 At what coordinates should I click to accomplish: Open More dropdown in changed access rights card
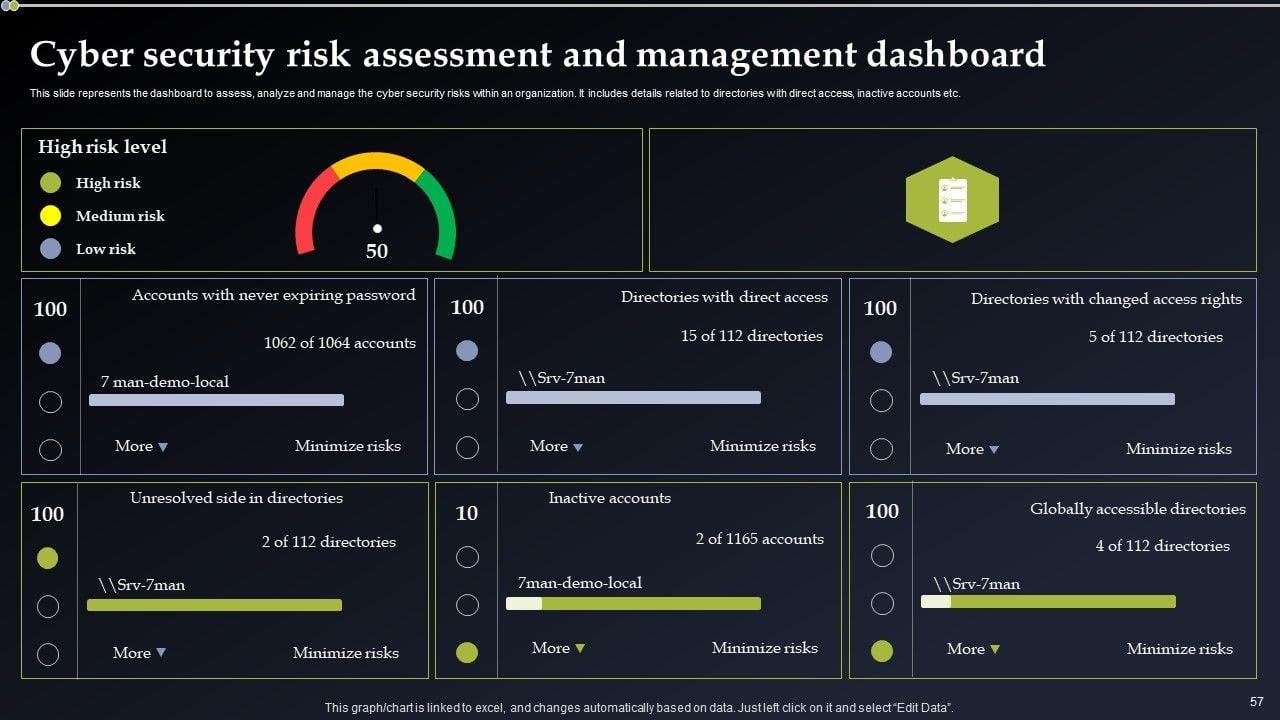pyautogui.click(x=972, y=449)
